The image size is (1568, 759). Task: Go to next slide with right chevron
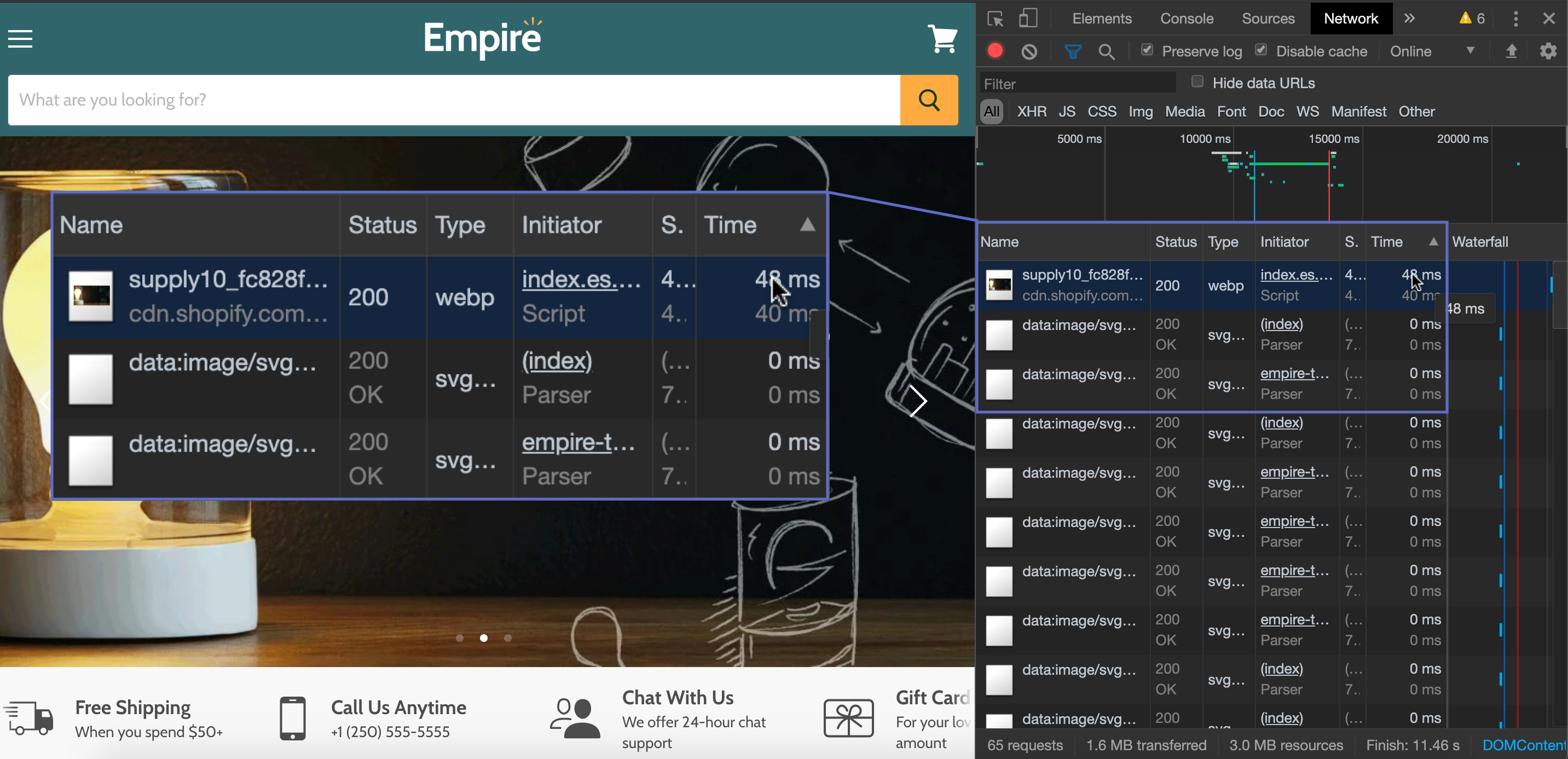(x=918, y=401)
